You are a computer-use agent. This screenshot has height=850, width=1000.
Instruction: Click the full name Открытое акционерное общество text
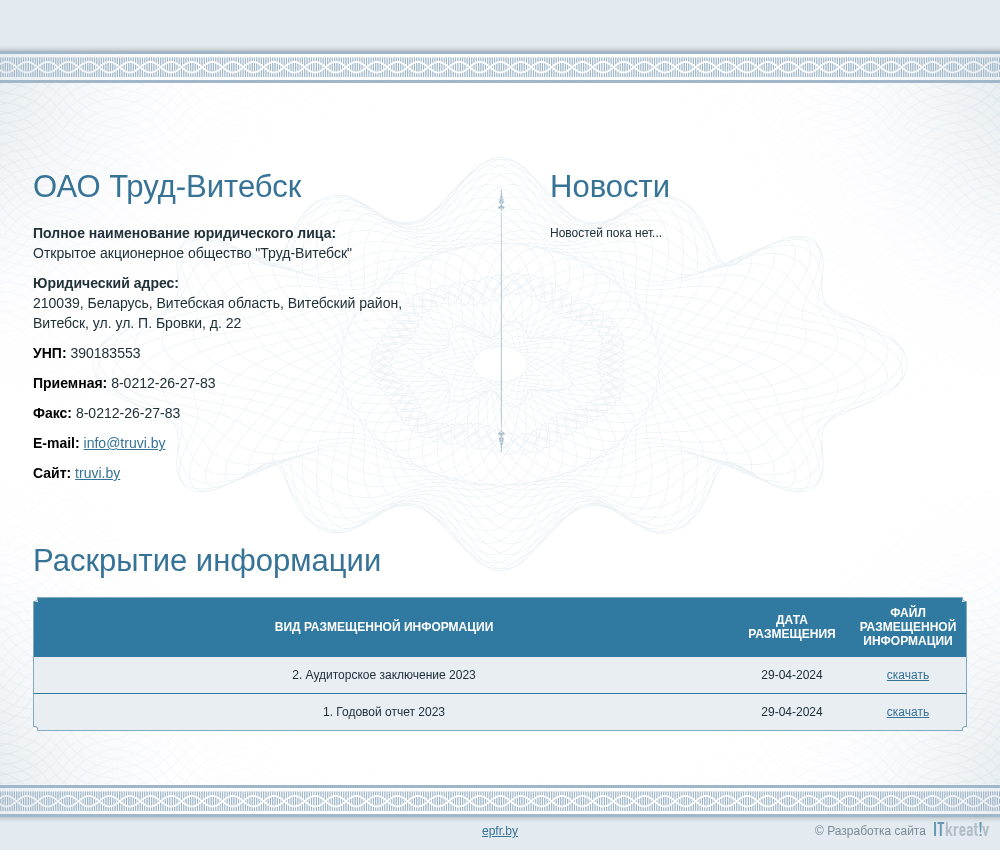pyautogui.click(x=193, y=253)
